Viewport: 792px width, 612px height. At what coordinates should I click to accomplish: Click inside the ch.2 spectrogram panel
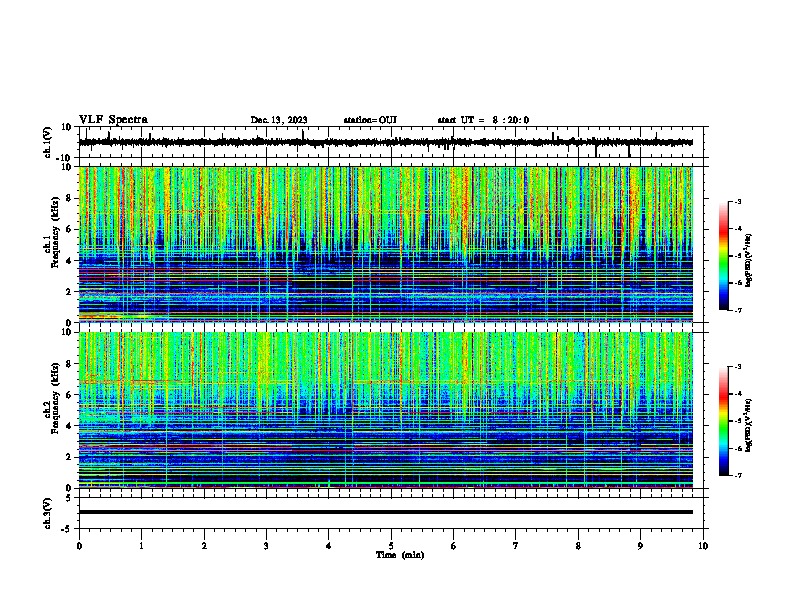pyautogui.click(x=386, y=410)
